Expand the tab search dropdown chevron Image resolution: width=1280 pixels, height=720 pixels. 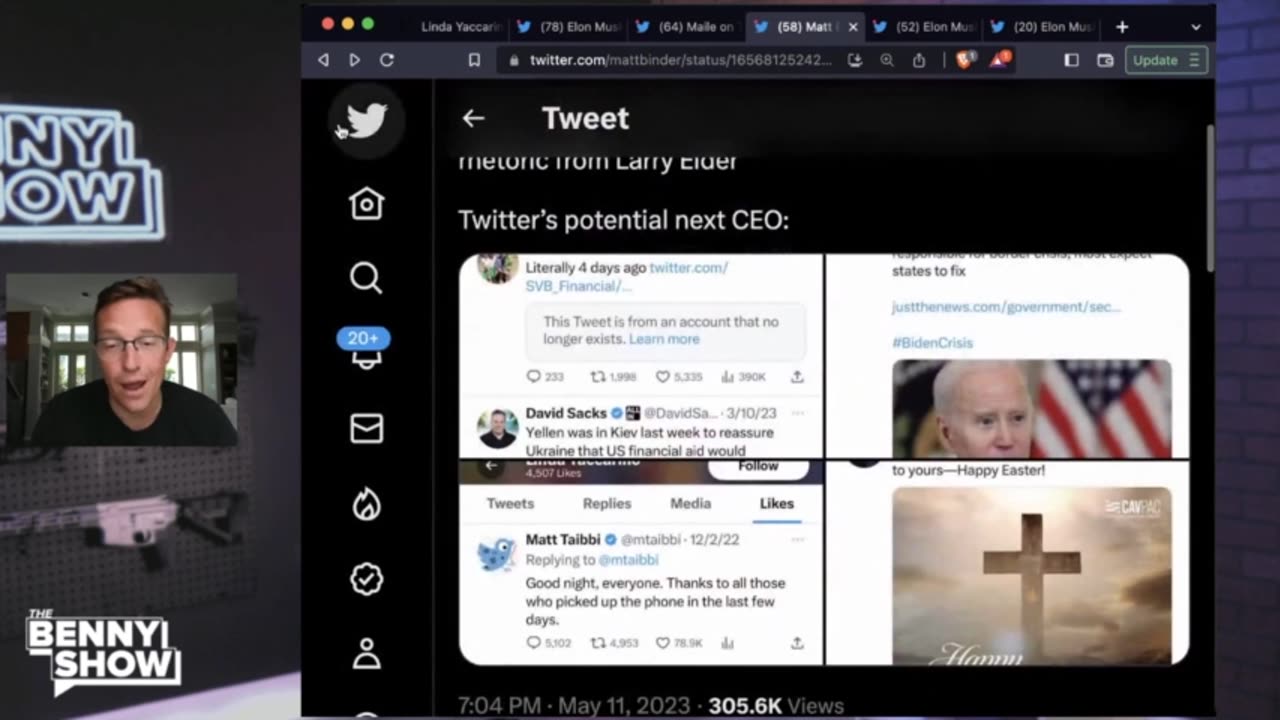1196,27
